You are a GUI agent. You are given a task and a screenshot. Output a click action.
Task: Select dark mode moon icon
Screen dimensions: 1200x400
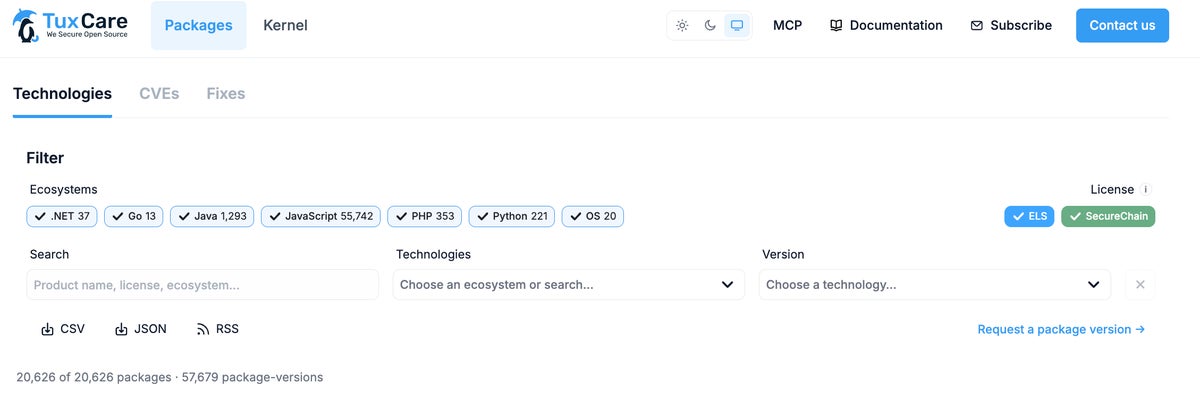point(710,26)
